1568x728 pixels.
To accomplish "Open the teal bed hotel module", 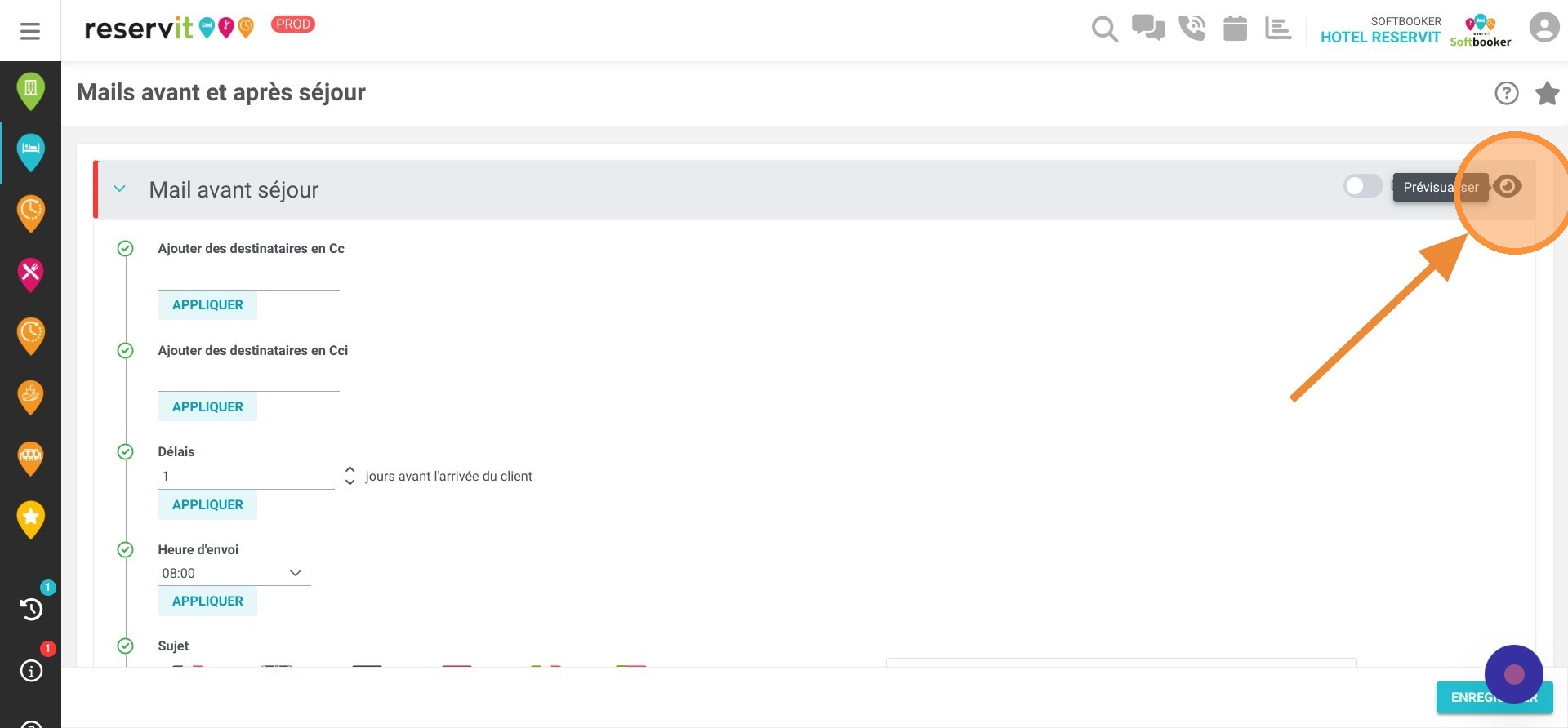I will [30, 152].
